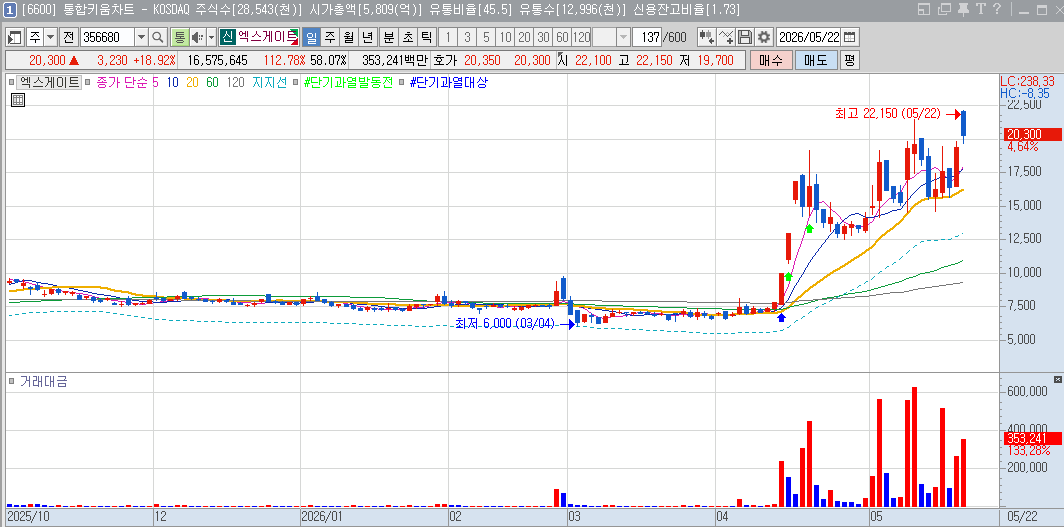Click the cyan 지지선 legend label
The width and height of the screenshot is (1064, 527).
coord(269,82)
